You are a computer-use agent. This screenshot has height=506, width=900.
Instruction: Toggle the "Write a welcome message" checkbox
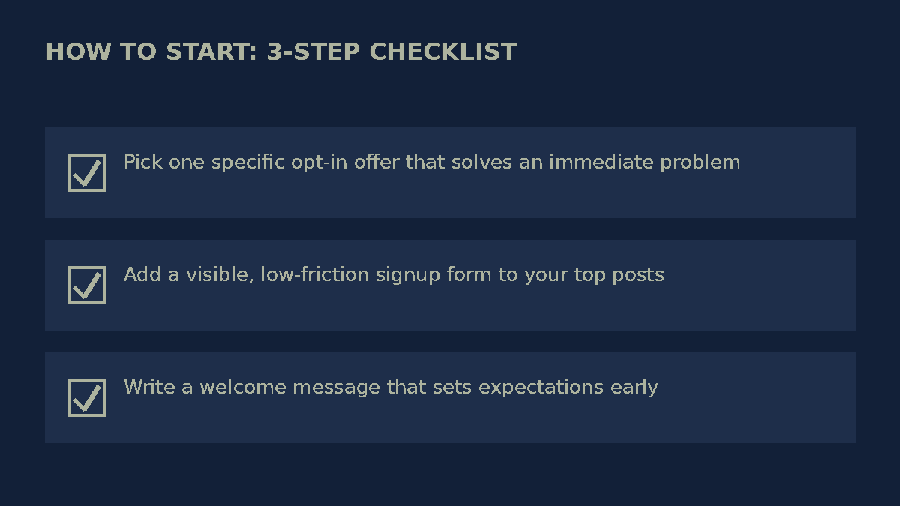[87, 398]
